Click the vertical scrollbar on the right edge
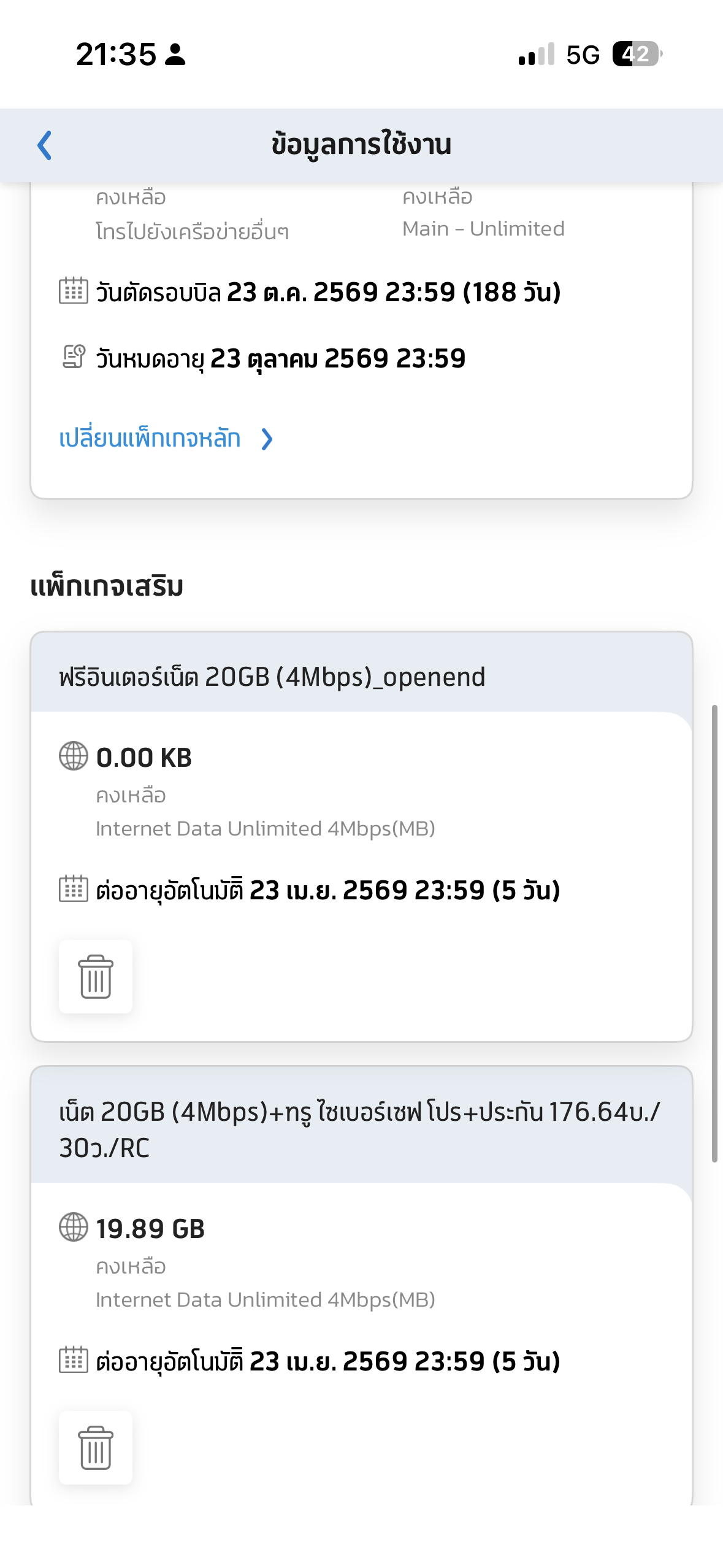 [x=714, y=932]
